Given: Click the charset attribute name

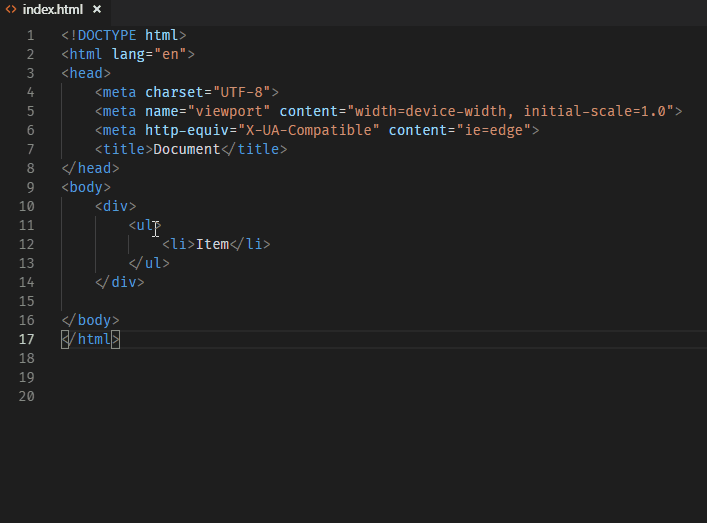Looking at the screenshot, I should (174, 92).
